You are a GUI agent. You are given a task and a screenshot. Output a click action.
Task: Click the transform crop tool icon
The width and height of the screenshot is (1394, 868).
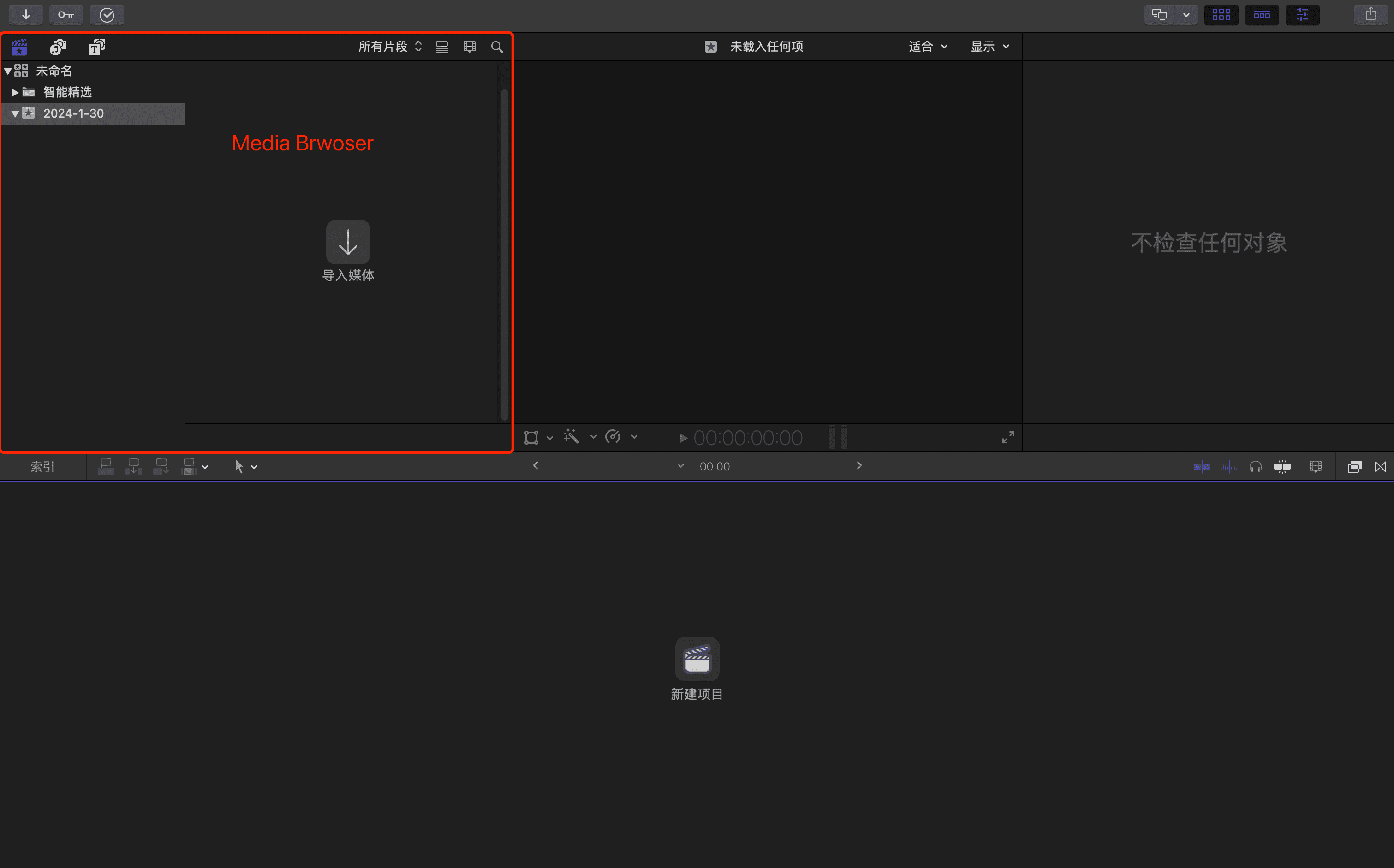tap(531, 437)
